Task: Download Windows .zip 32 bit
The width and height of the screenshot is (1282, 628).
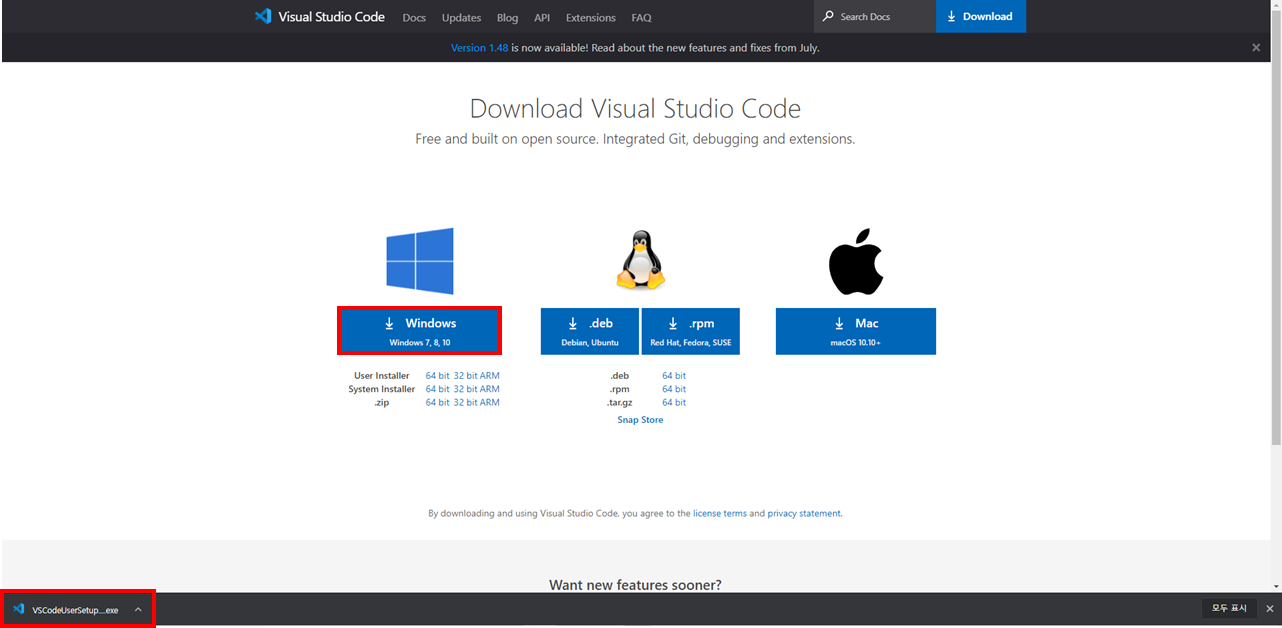Action: [465, 402]
